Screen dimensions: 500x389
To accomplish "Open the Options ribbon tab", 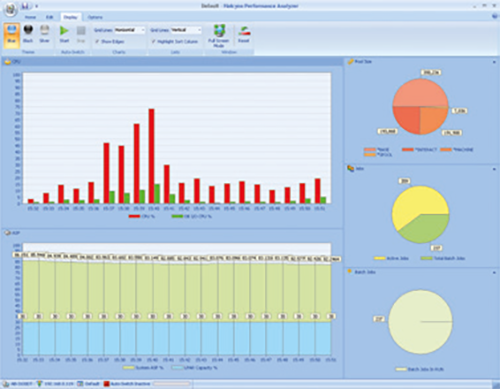I will point(95,17).
